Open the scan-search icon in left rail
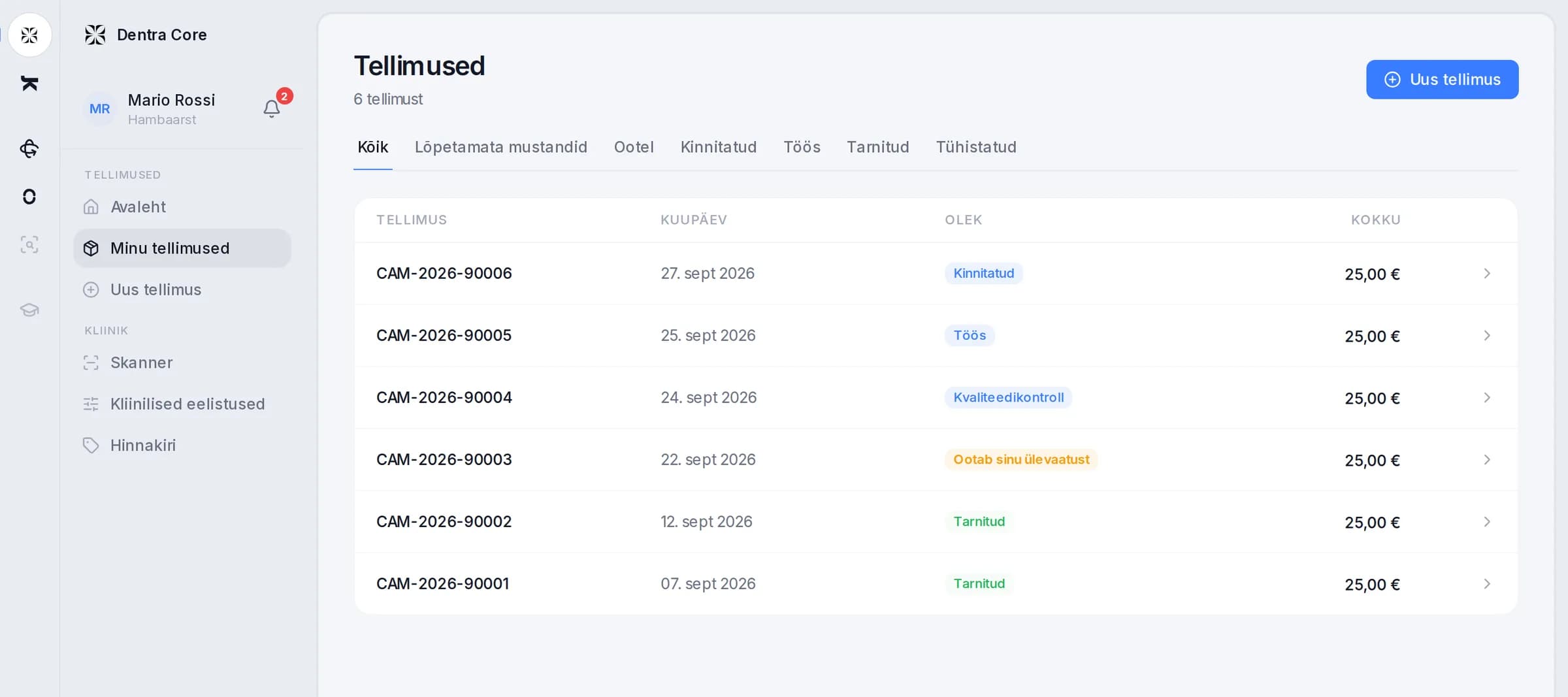The height and width of the screenshot is (697, 1568). [x=29, y=245]
